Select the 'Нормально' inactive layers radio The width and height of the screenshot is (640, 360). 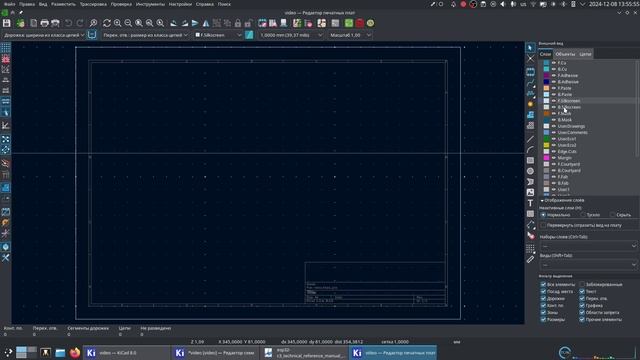[543, 215]
